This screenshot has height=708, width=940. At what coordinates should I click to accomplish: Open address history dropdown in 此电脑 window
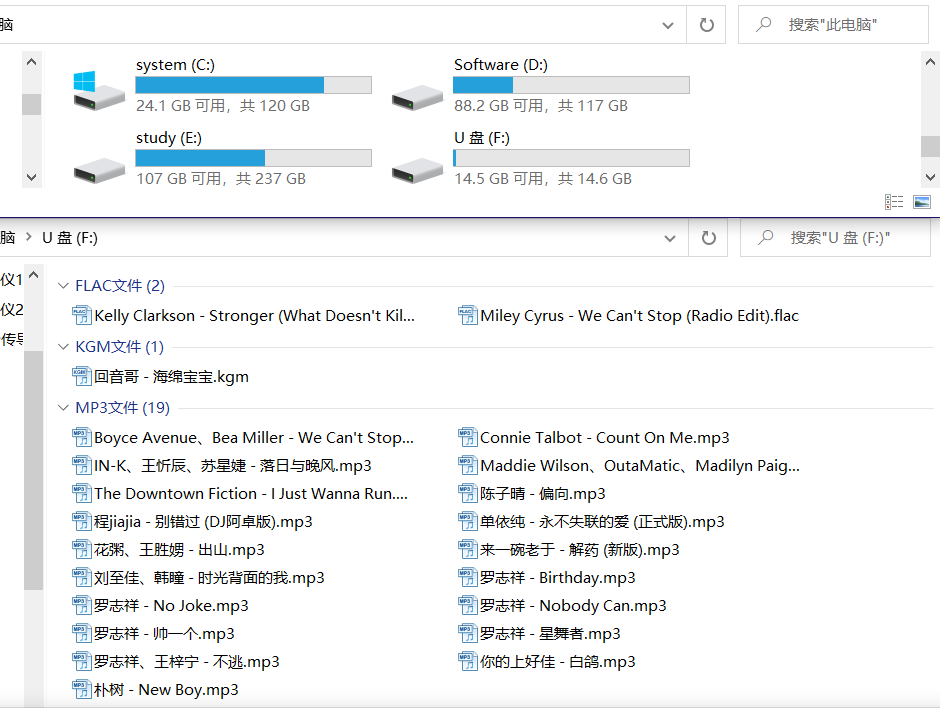click(668, 25)
